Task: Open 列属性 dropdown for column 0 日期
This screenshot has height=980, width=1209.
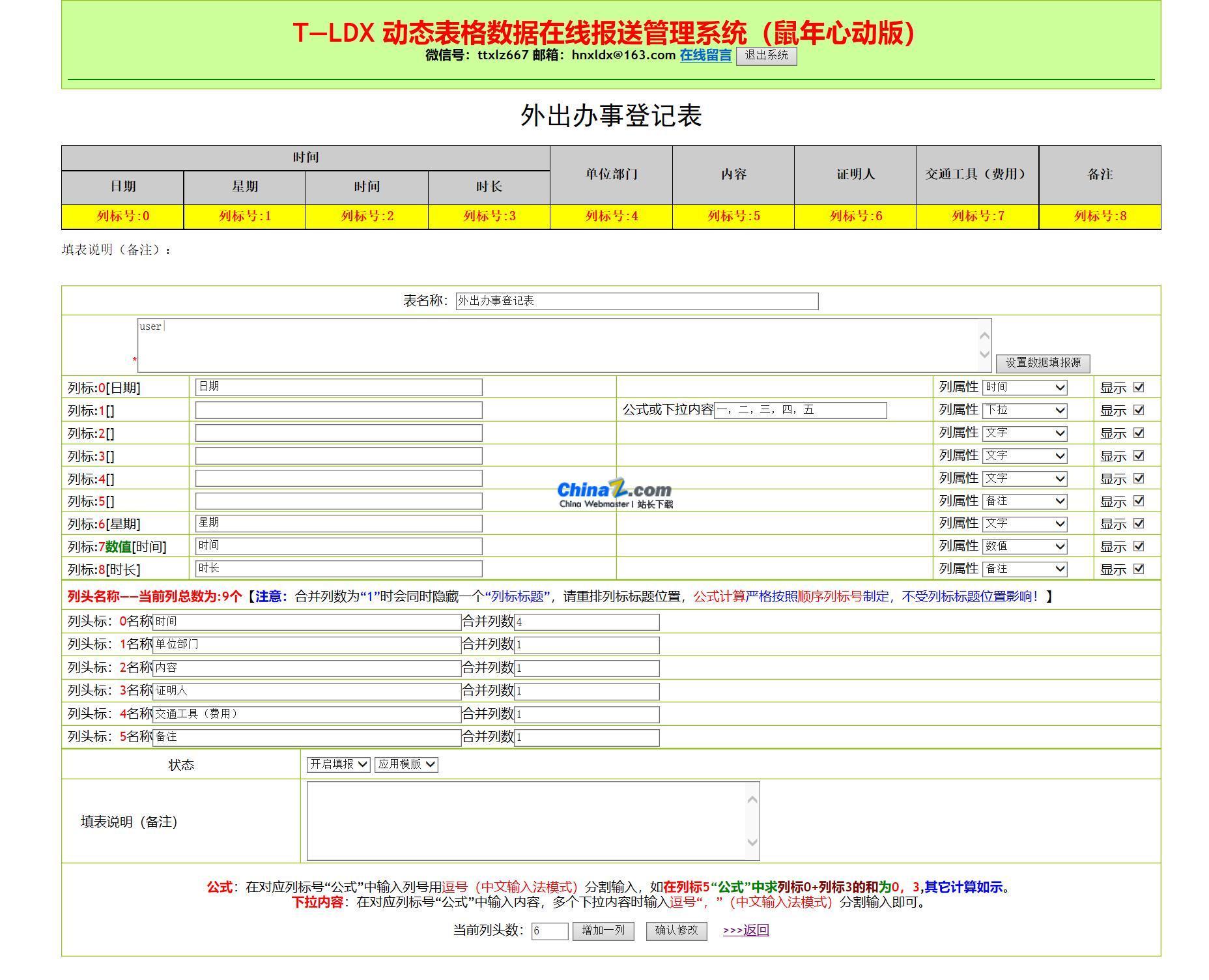Action: (x=1024, y=388)
